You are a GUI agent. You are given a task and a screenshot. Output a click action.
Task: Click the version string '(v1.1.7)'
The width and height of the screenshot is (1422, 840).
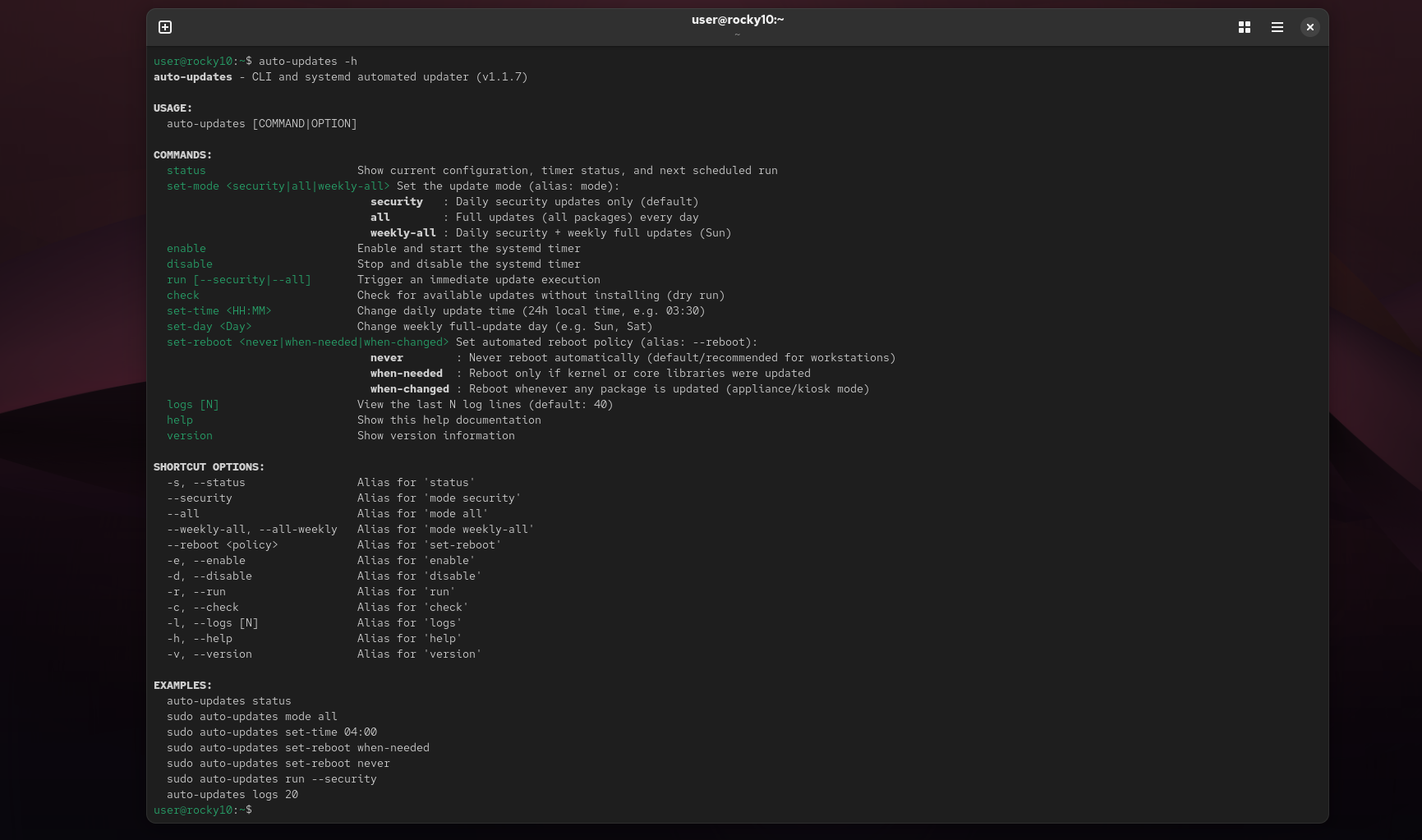point(502,77)
